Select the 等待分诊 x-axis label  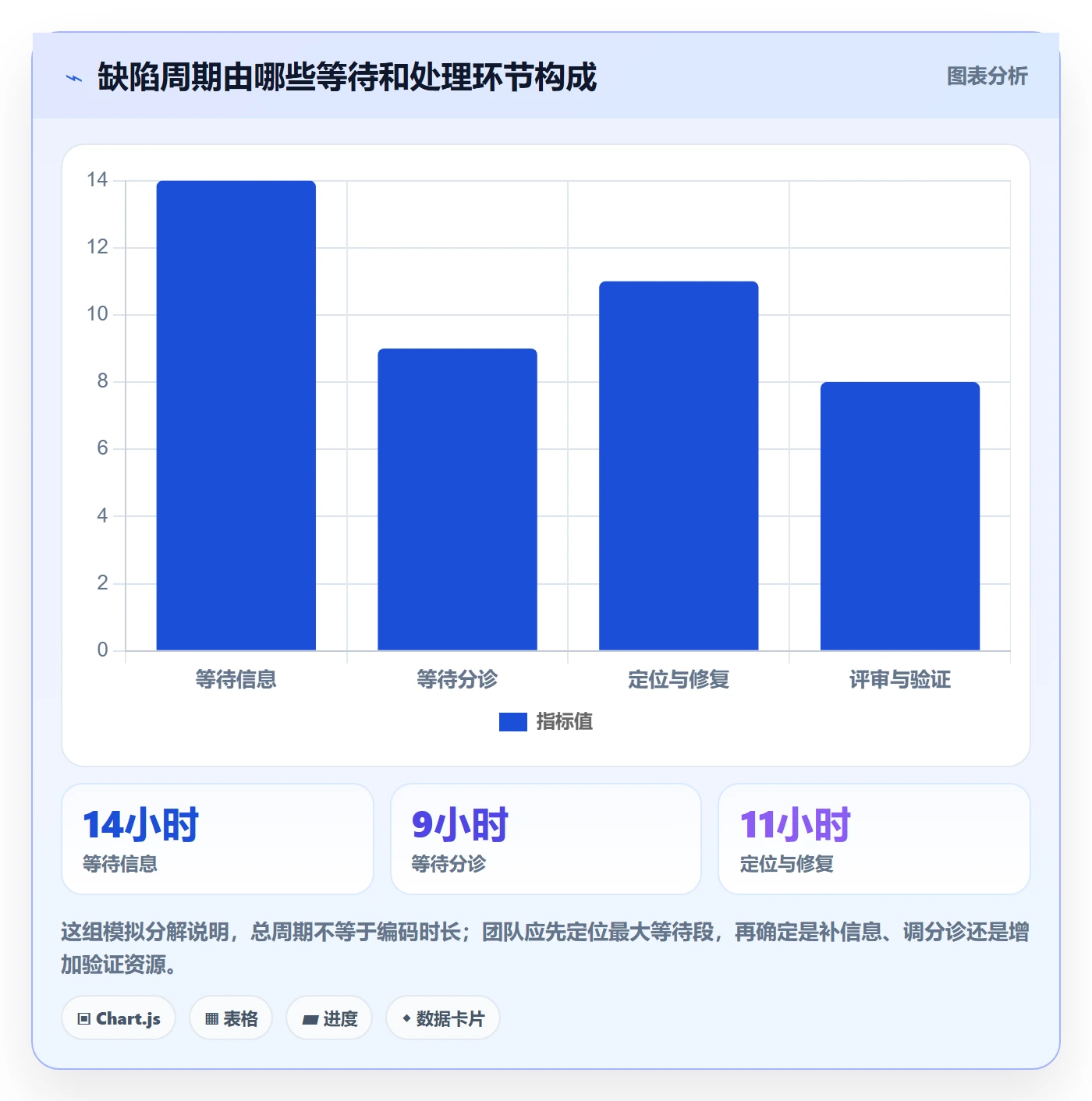(457, 679)
